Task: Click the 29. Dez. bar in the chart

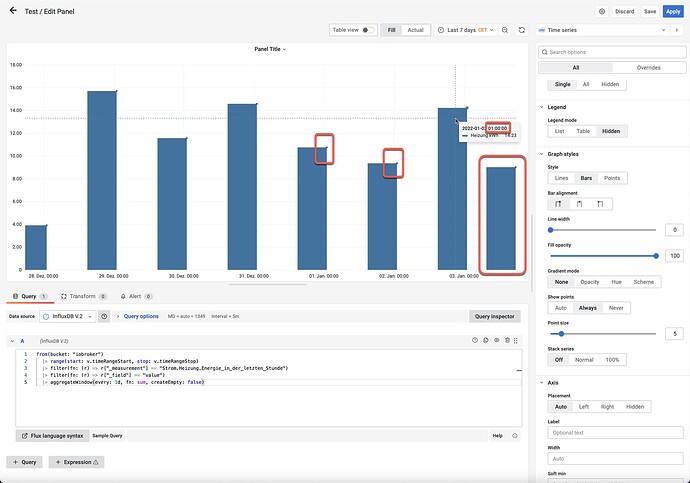Action: (x=102, y=180)
